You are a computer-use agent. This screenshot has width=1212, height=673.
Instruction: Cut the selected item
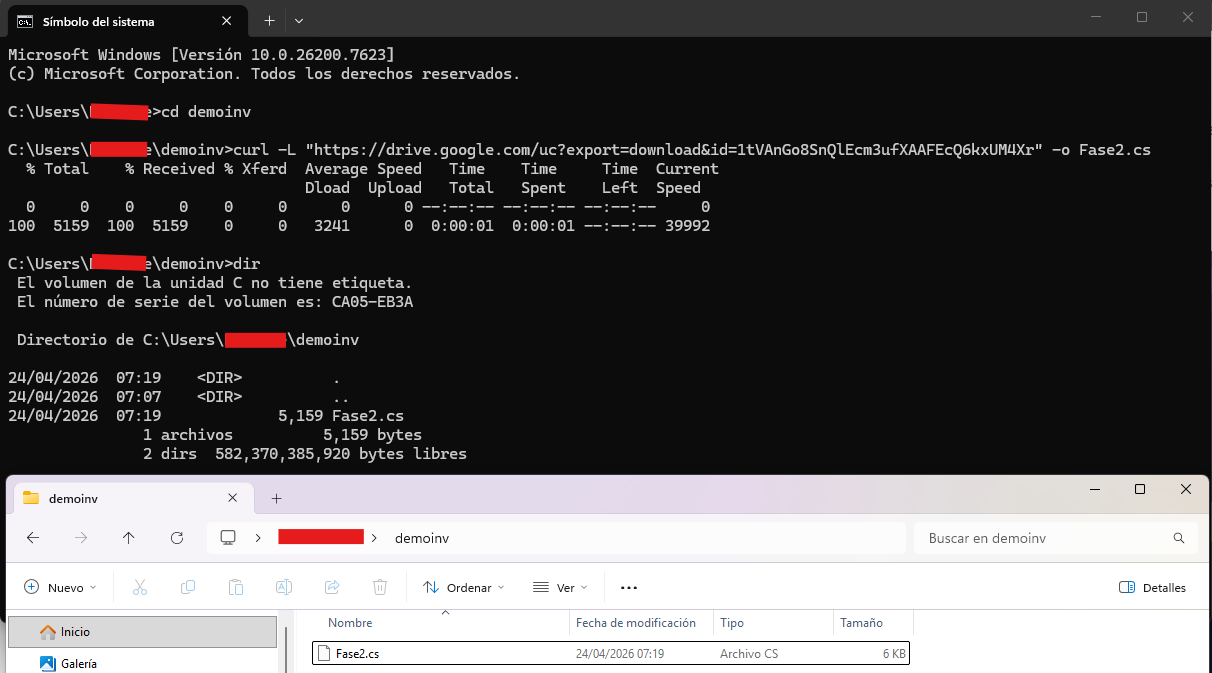[140, 587]
